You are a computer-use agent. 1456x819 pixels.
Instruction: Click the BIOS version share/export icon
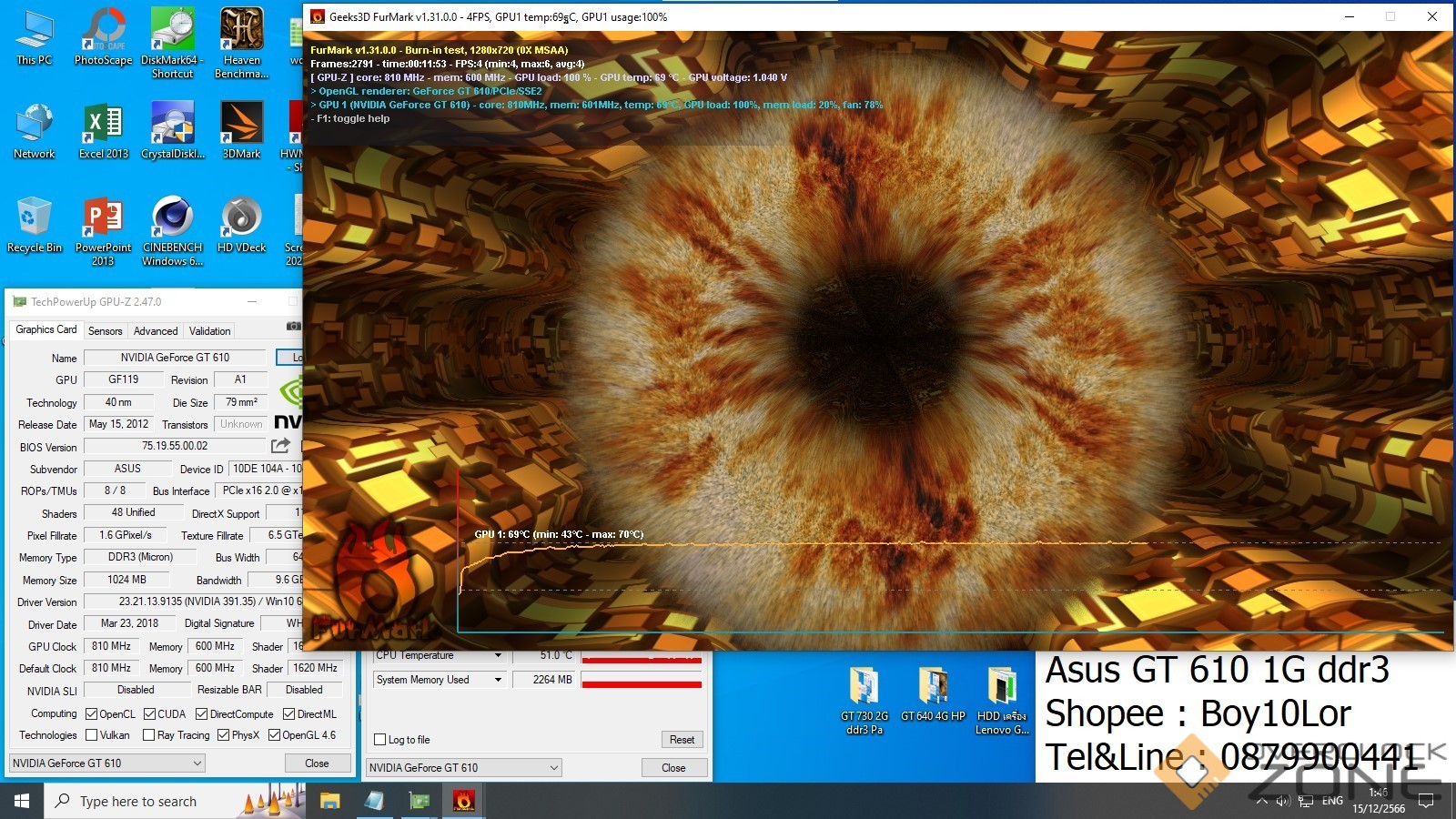click(x=280, y=446)
